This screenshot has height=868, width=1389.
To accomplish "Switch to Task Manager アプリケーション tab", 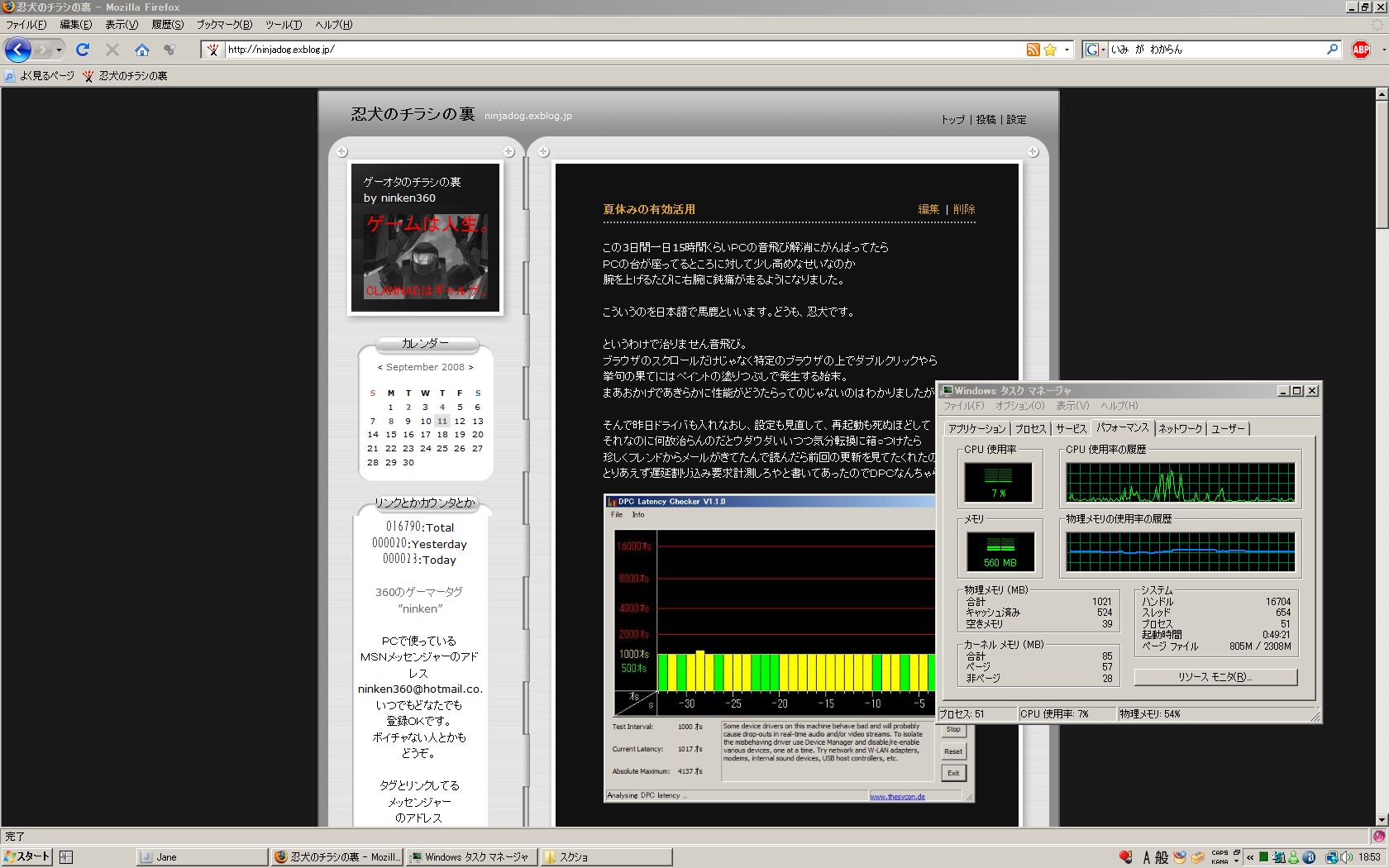I will click(976, 429).
